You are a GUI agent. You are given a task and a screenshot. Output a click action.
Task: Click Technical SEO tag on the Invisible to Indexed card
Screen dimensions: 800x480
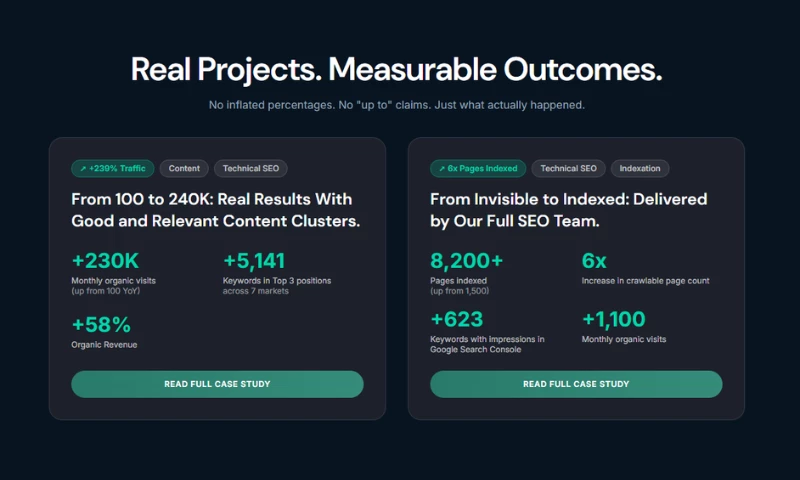(568, 169)
